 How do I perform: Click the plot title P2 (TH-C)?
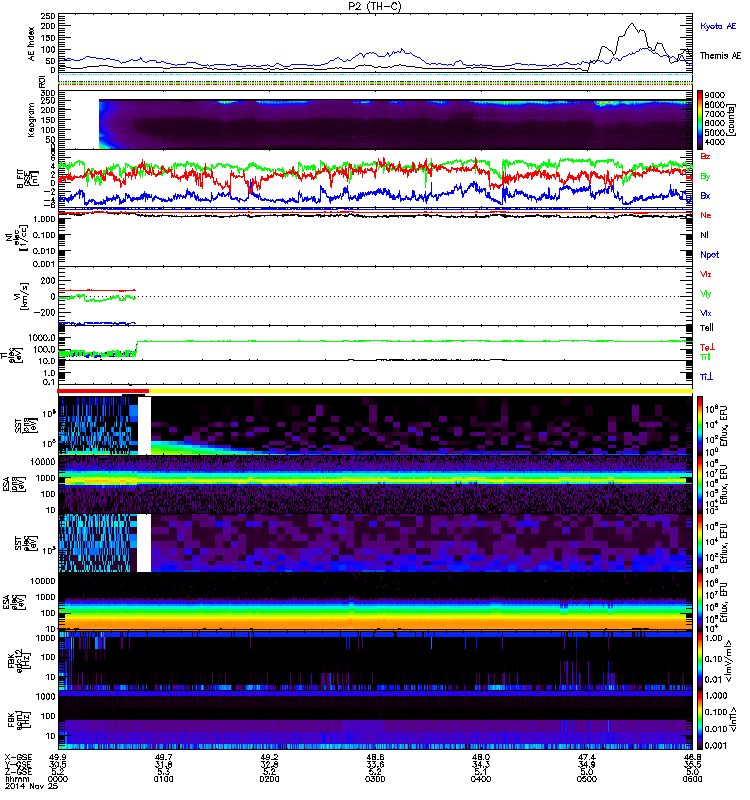[x=374, y=6]
